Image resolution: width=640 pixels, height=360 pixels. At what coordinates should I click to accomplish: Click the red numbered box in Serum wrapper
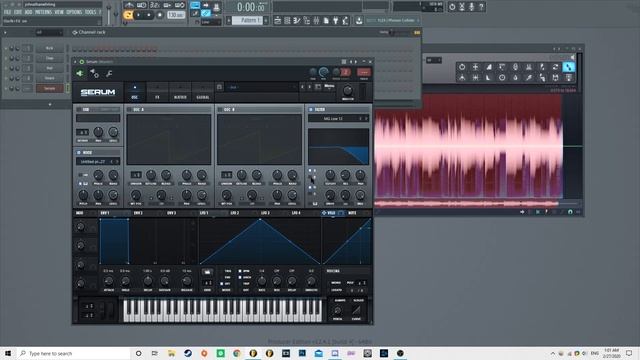[345, 72]
